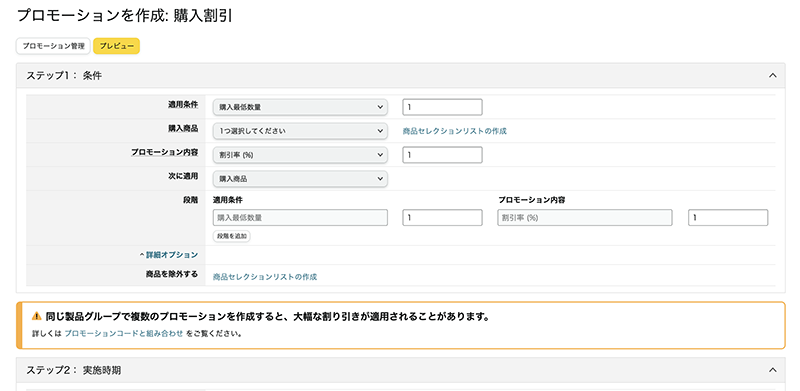Click the 段階 購入最低数量 disabled field

tap(300, 217)
